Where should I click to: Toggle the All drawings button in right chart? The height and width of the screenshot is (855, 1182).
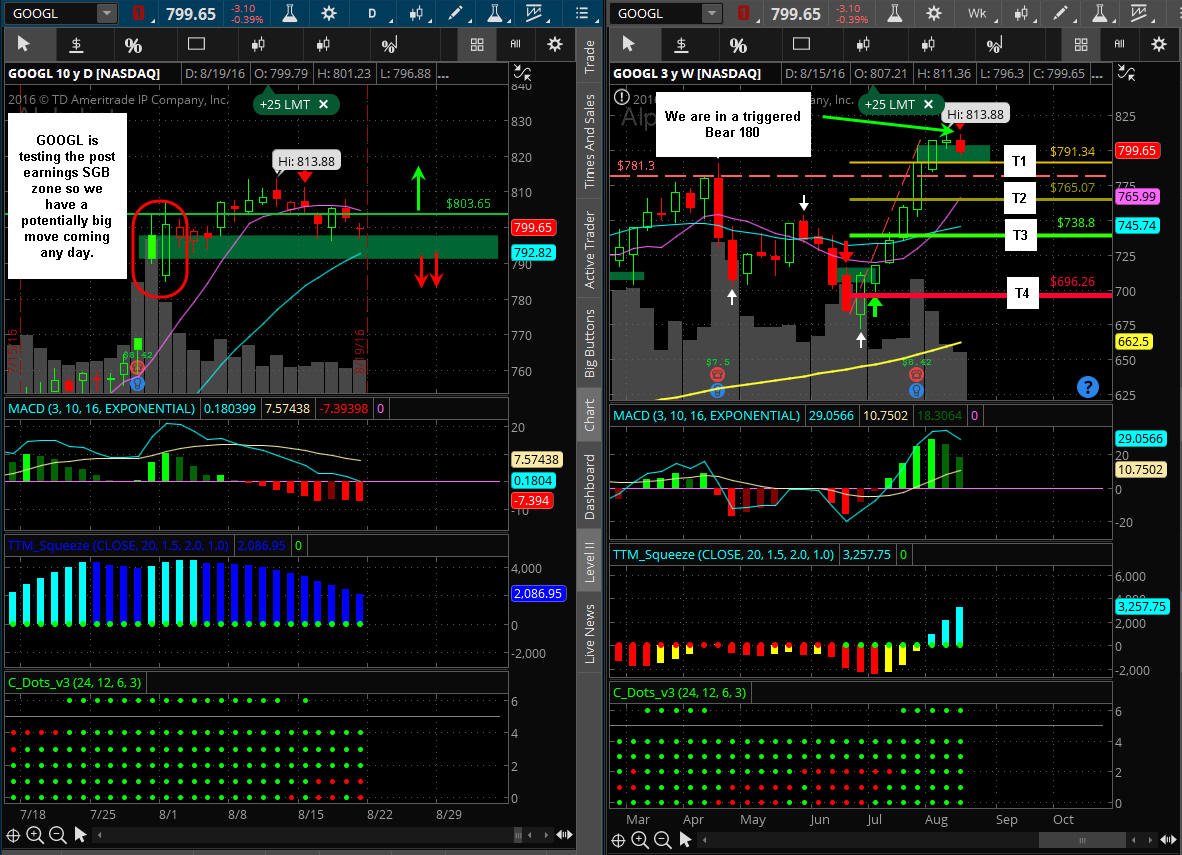pyautogui.click(x=1119, y=44)
